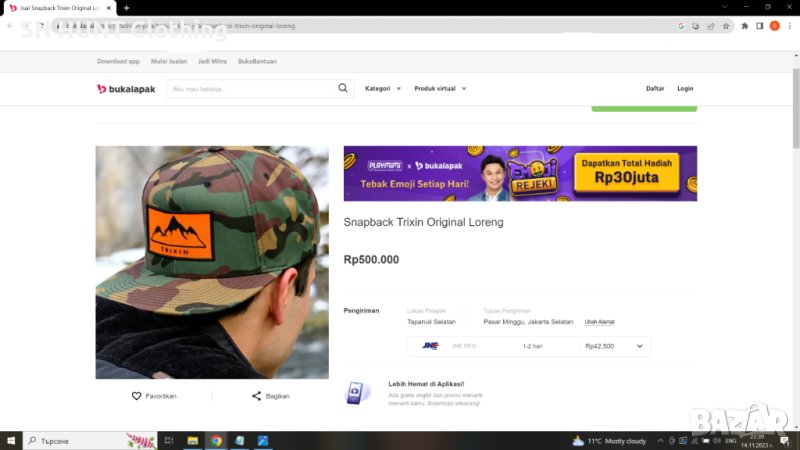The width and height of the screenshot is (800, 450).
Task: Click the Bukalapak search input field
Action: (248, 89)
